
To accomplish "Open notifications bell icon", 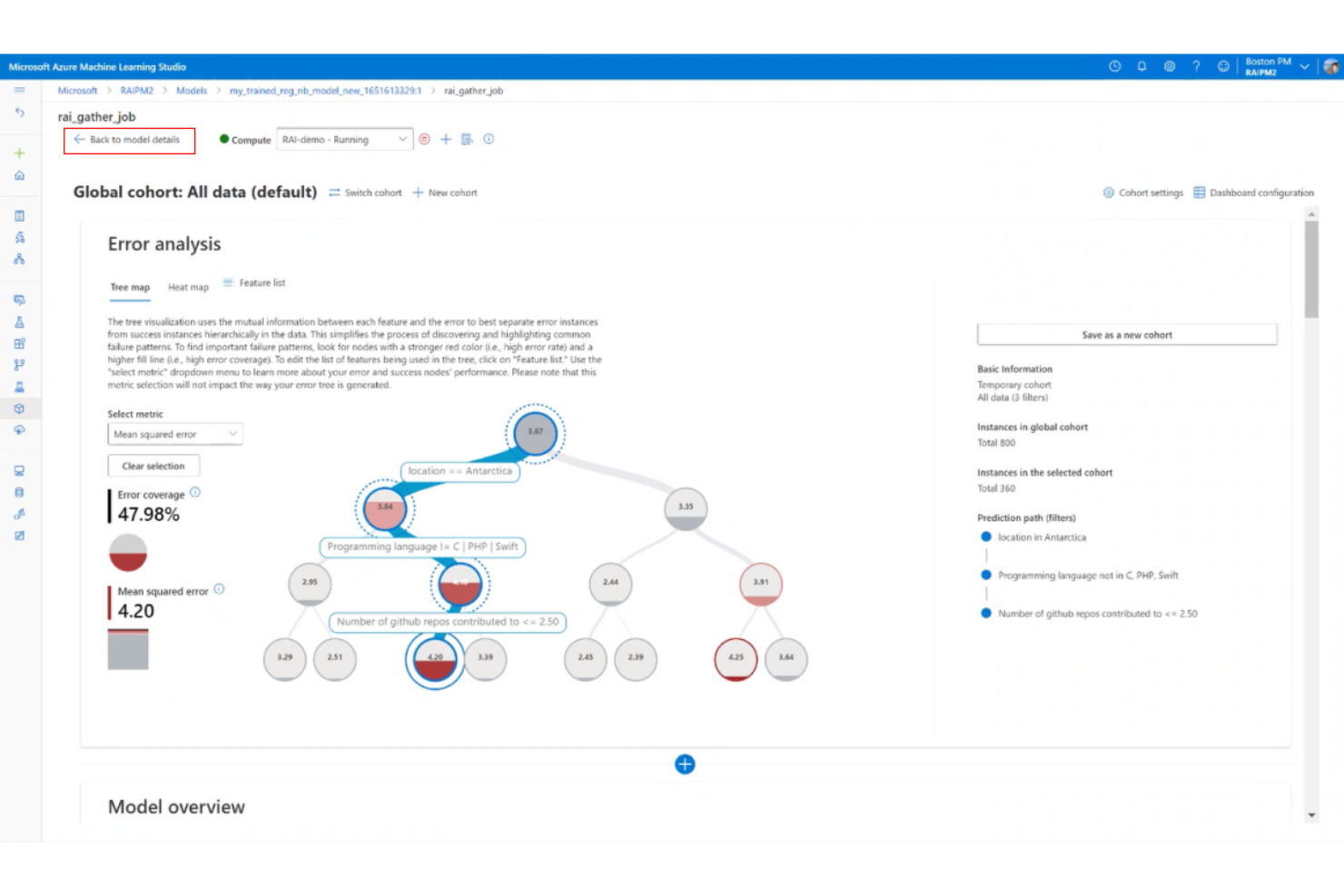I will pyautogui.click(x=1141, y=66).
